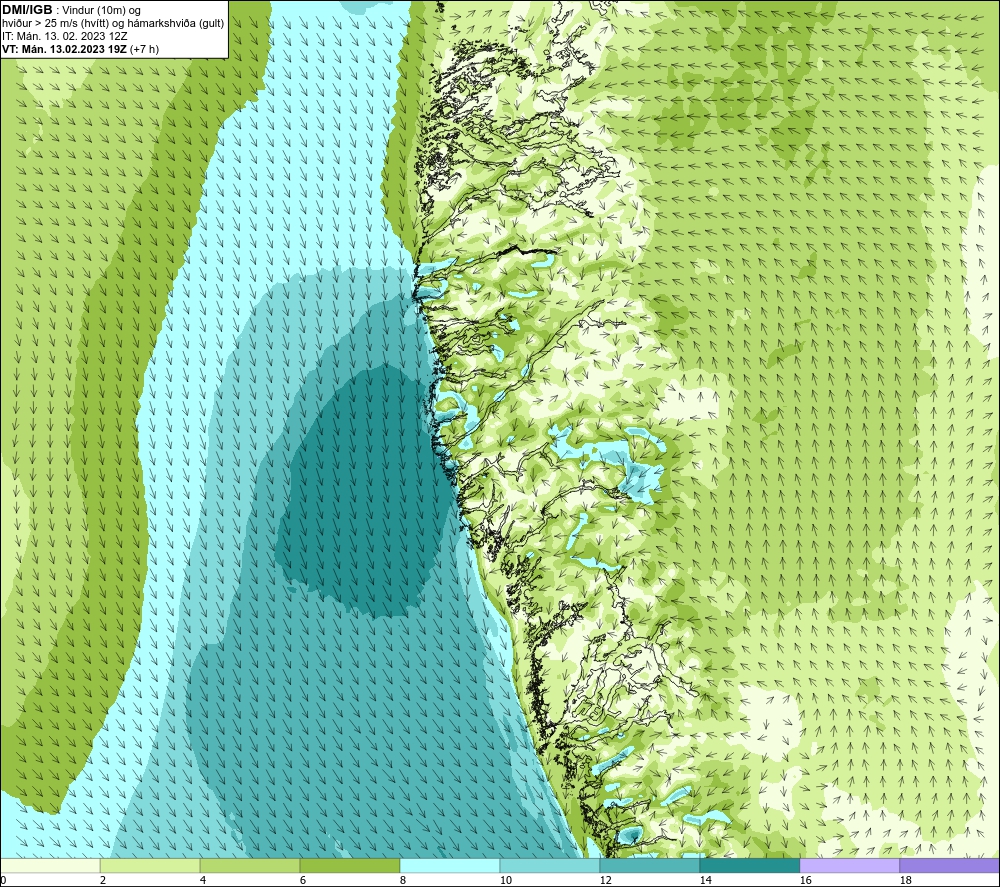
Task: Click the 0-2 m/s pale color swatch
Action: 50,865
